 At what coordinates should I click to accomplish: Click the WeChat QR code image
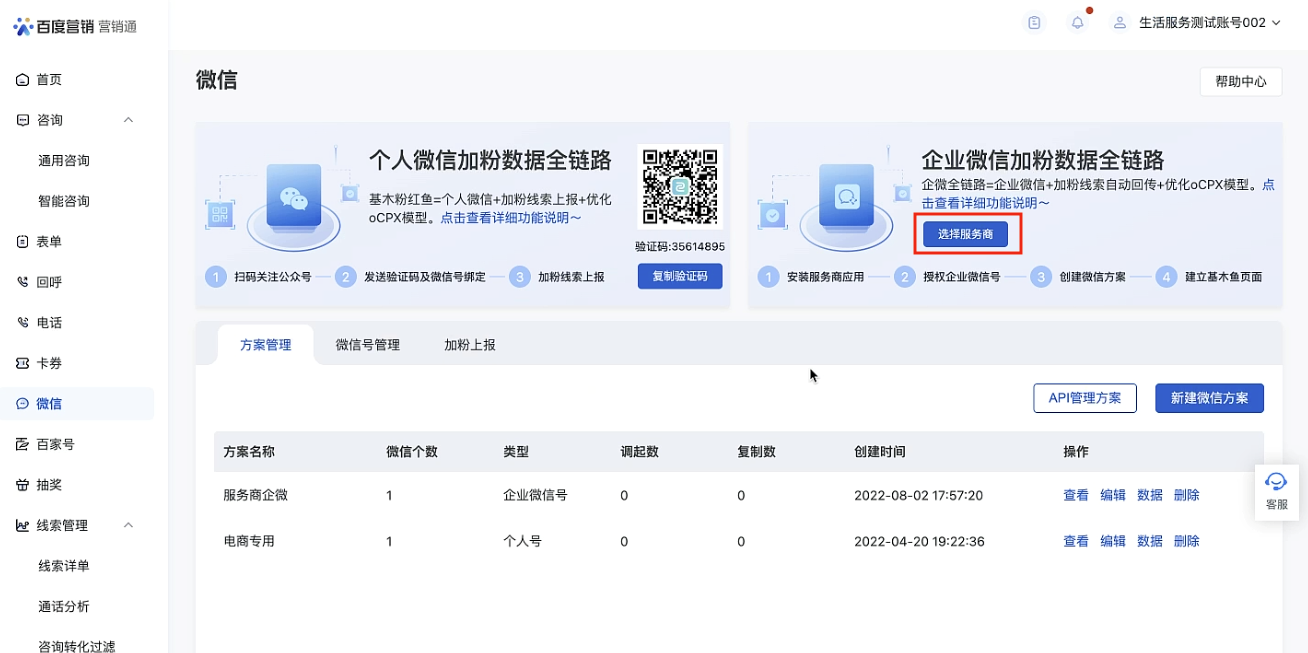(x=679, y=187)
